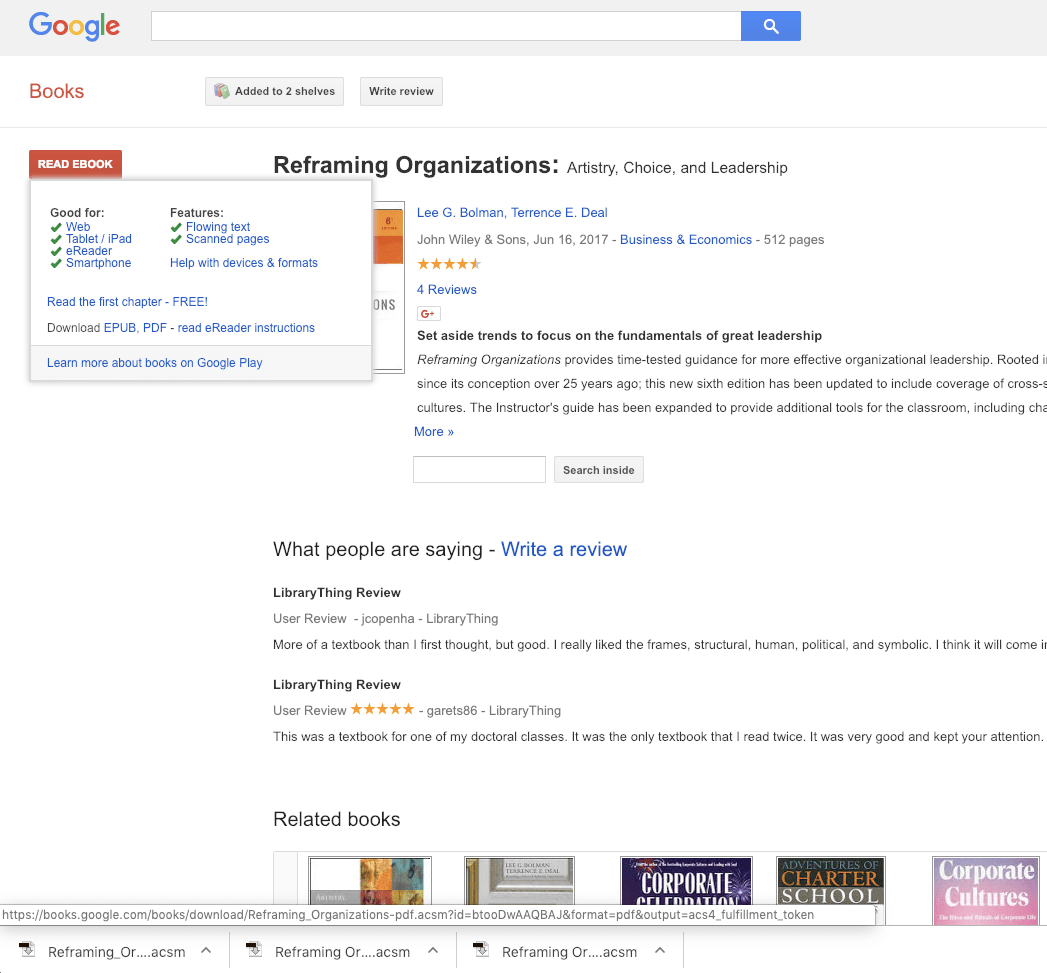This screenshot has width=1047, height=973.
Task: Open Corporate Cultures related book
Action: tap(986, 890)
